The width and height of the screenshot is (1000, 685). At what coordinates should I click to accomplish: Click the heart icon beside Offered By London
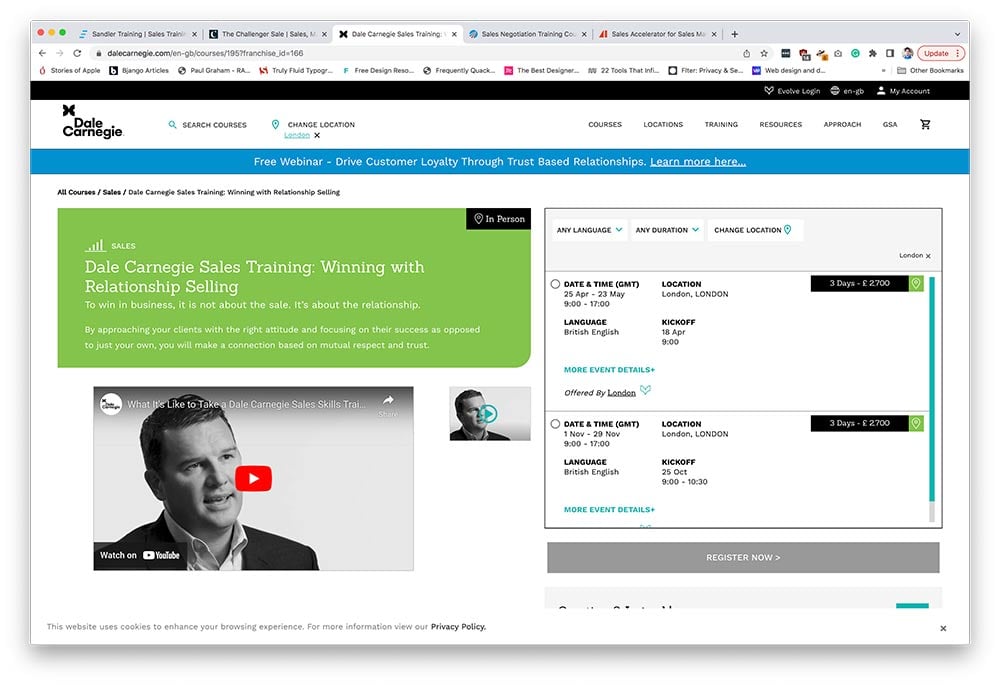click(x=645, y=390)
